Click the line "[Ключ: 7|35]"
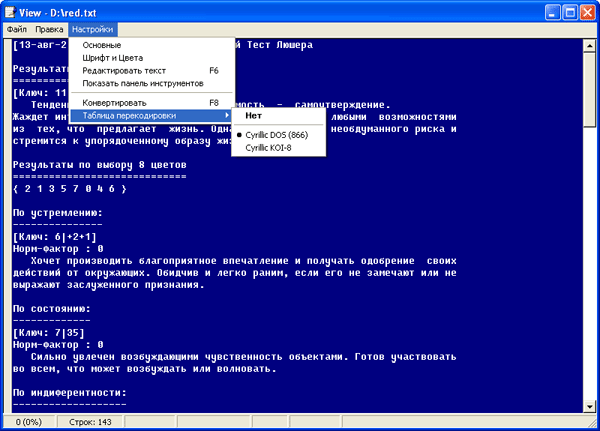The height and width of the screenshot is (431, 600). click(x=49, y=333)
